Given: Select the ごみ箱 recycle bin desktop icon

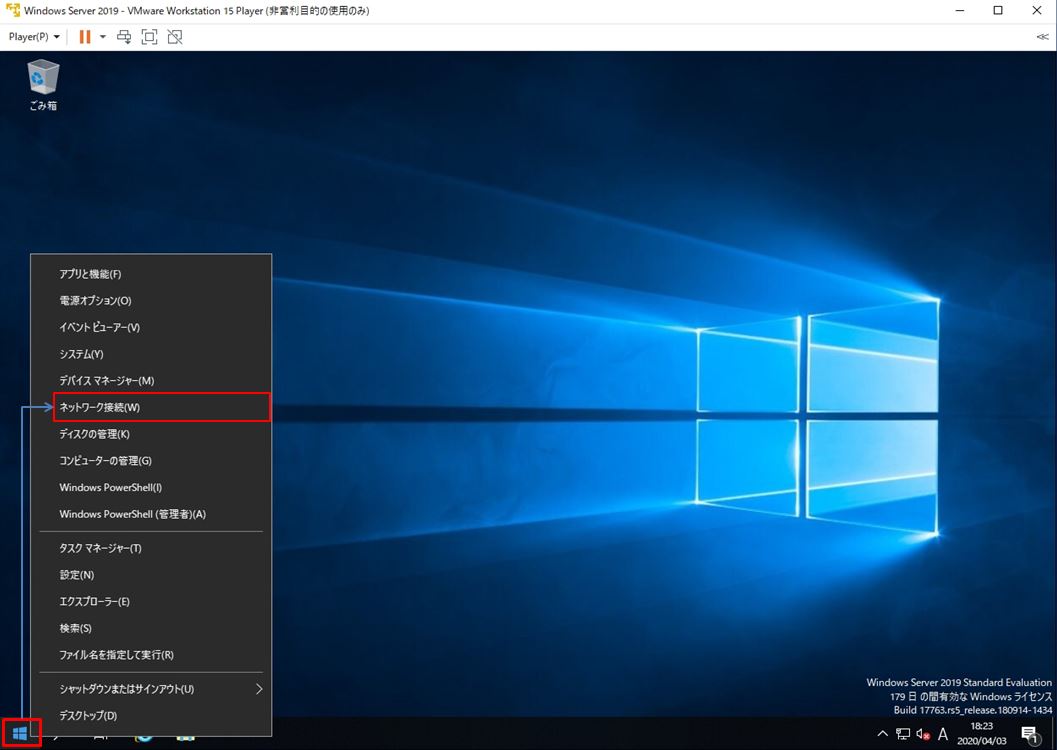Looking at the screenshot, I should [x=43, y=85].
